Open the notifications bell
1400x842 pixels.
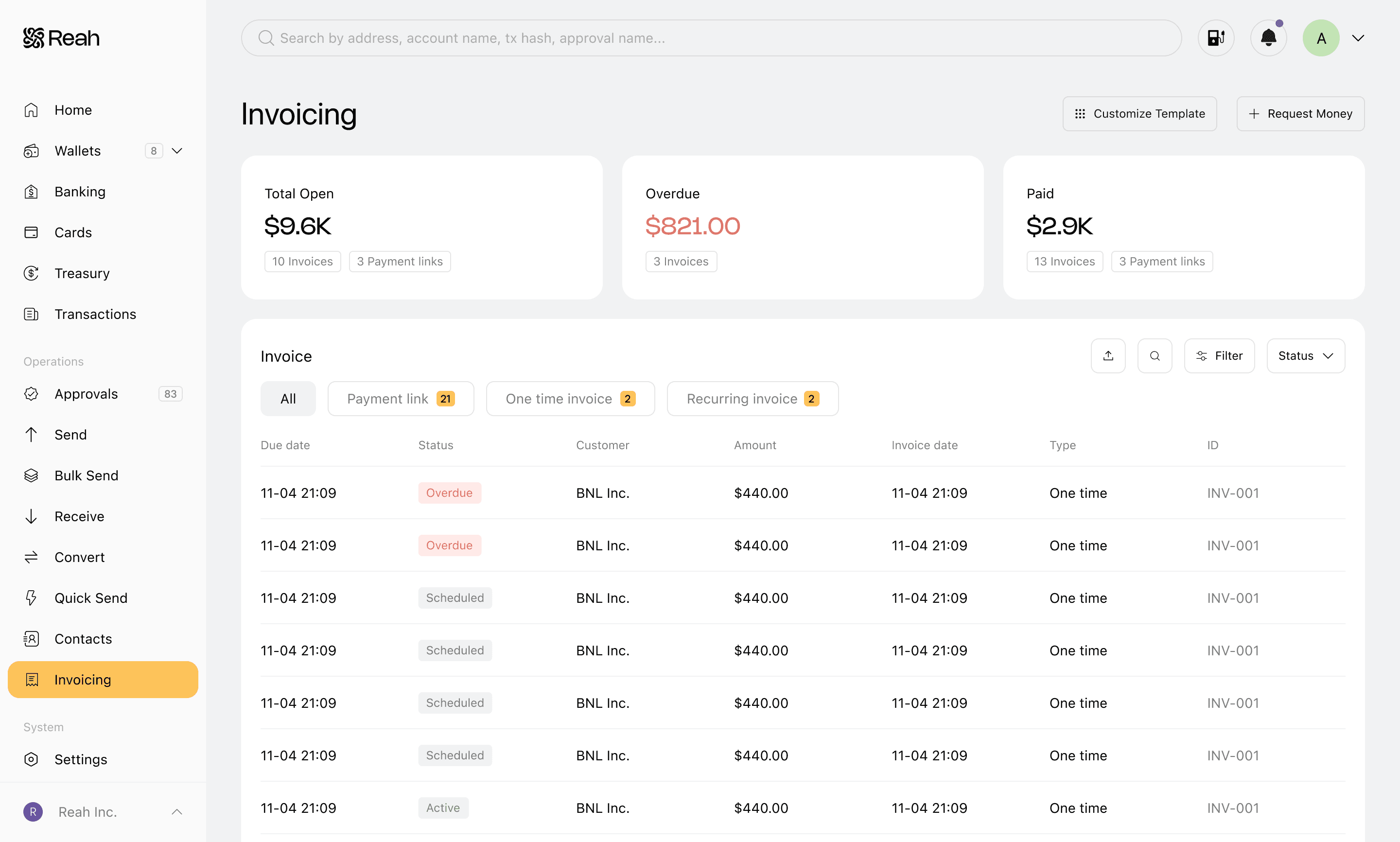1268,38
